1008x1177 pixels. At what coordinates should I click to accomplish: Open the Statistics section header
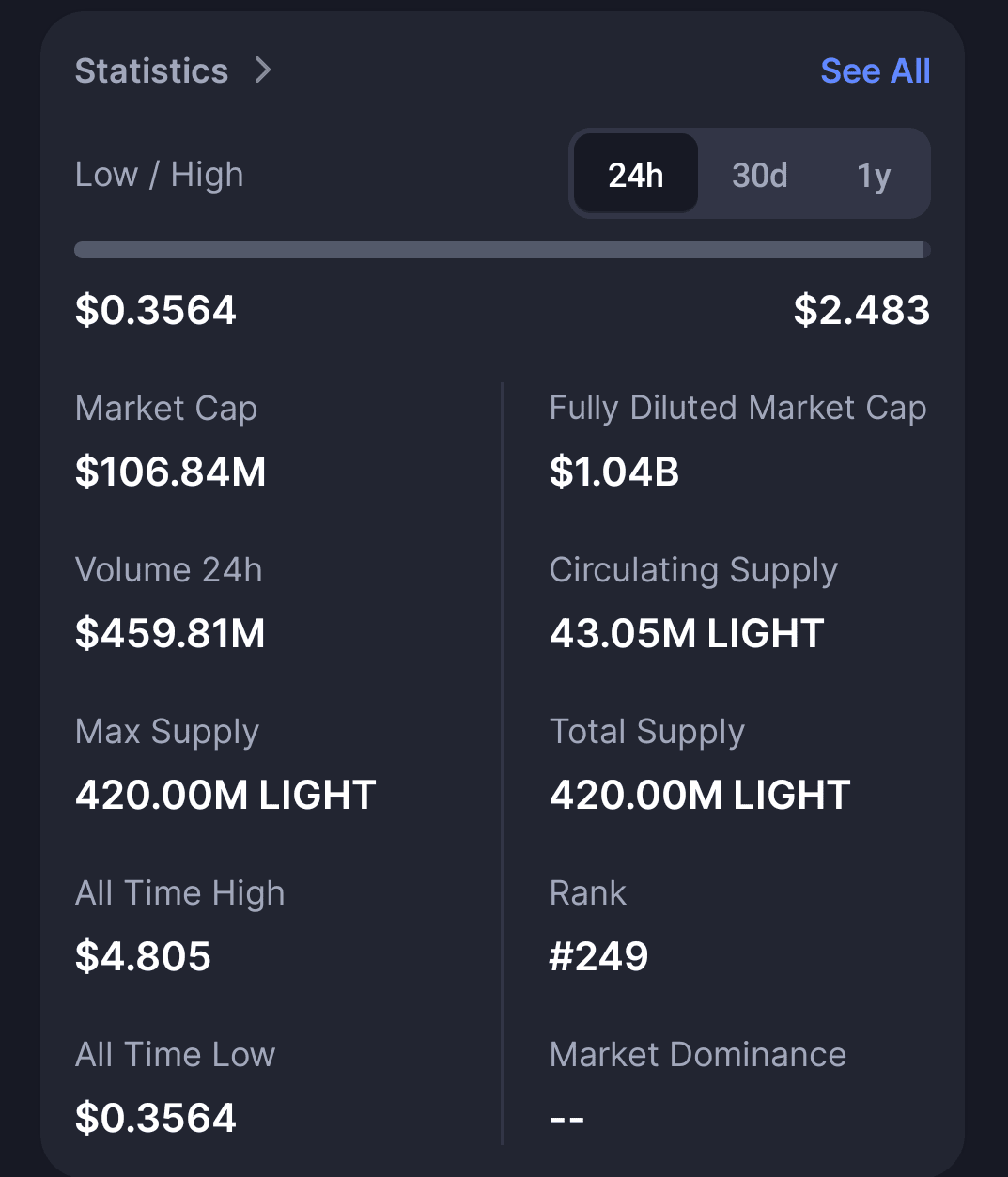pos(152,71)
